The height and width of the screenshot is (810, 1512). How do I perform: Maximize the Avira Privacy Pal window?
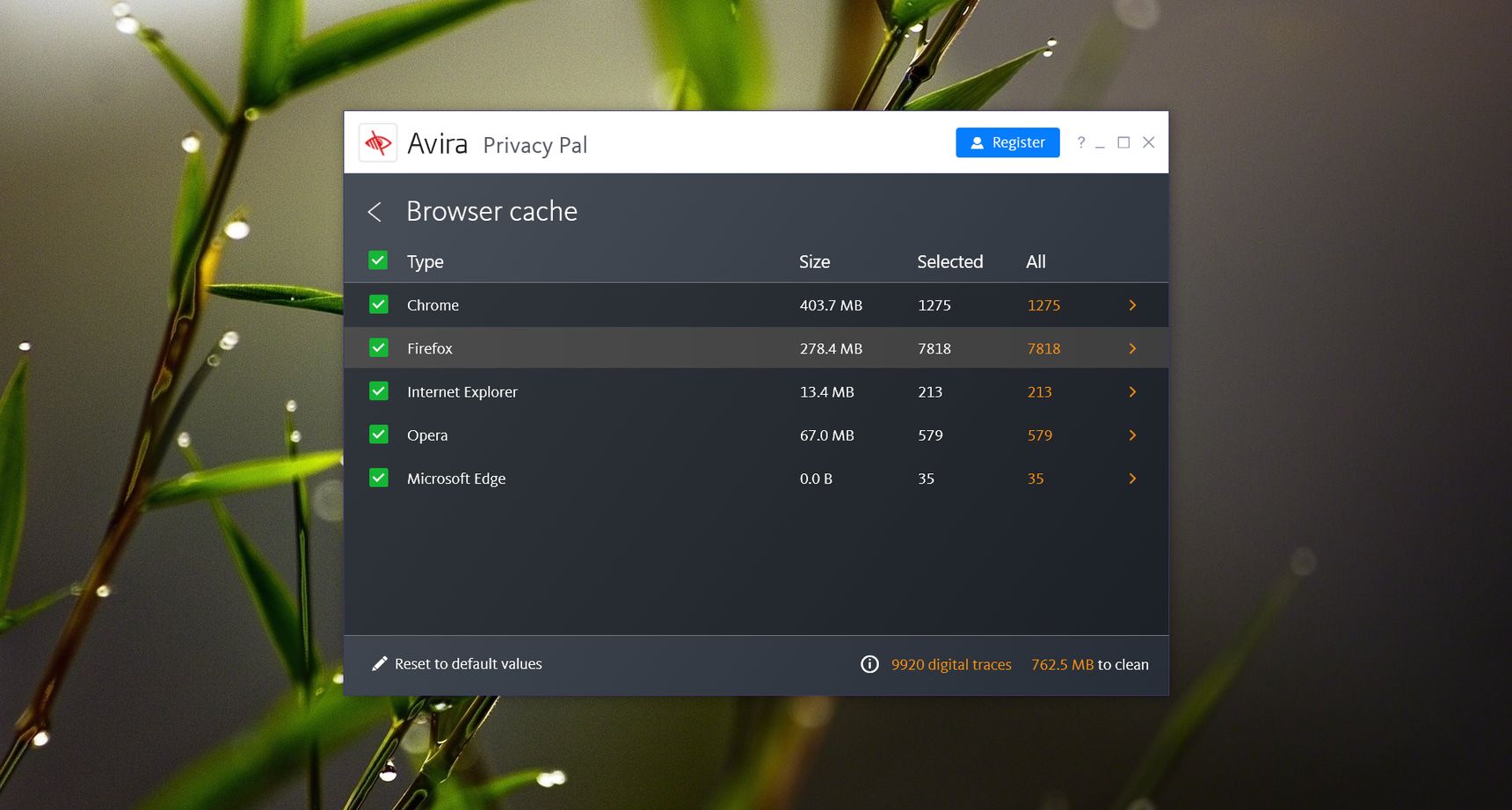pyautogui.click(x=1123, y=142)
